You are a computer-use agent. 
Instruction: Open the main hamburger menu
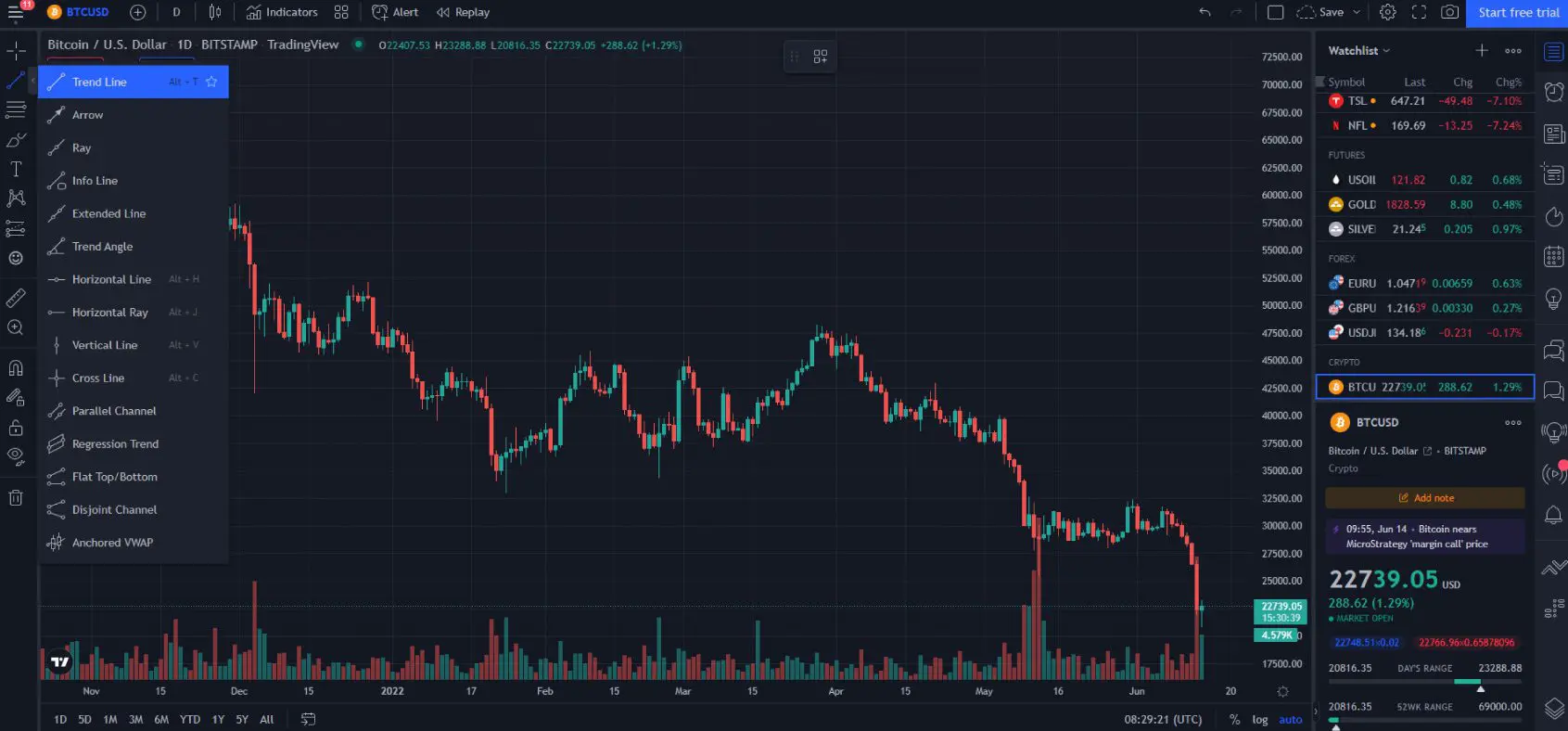point(16,12)
